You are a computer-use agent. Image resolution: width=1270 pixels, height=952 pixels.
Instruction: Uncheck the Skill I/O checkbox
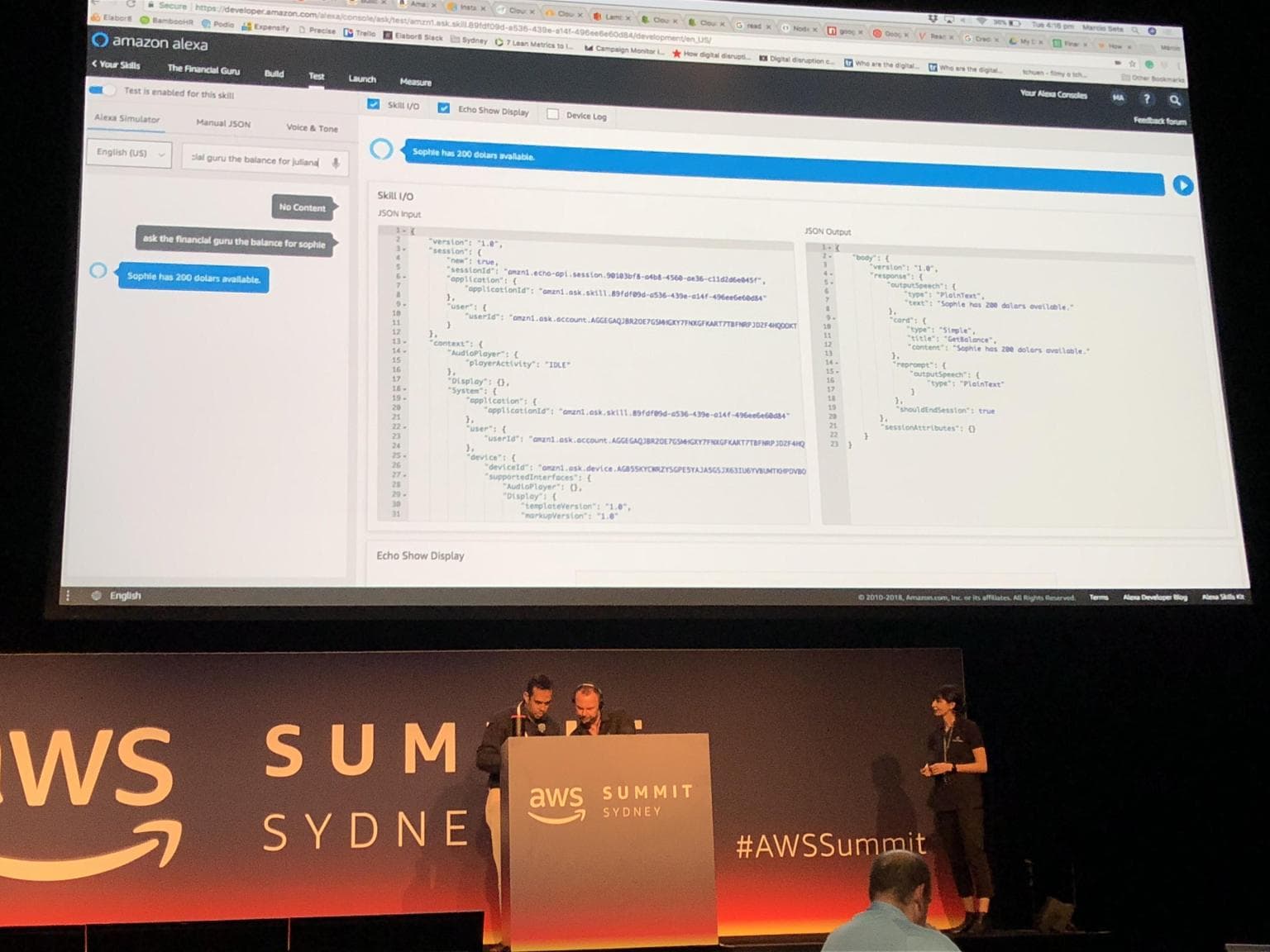pos(374,104)
